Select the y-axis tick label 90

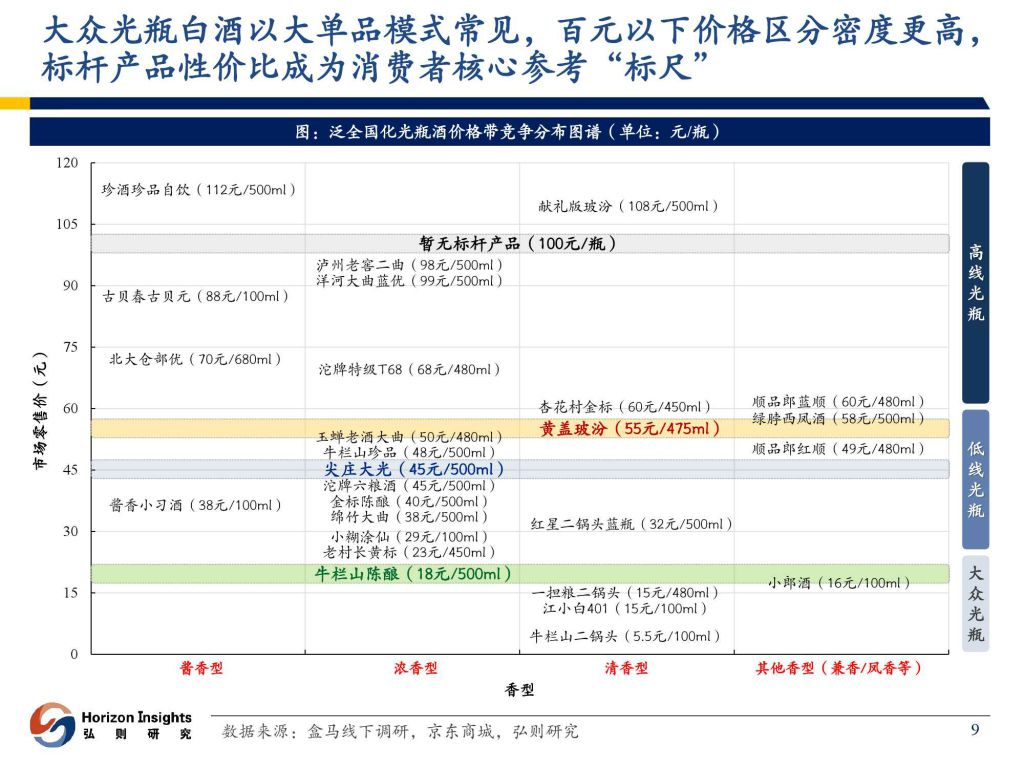point(71,285)
